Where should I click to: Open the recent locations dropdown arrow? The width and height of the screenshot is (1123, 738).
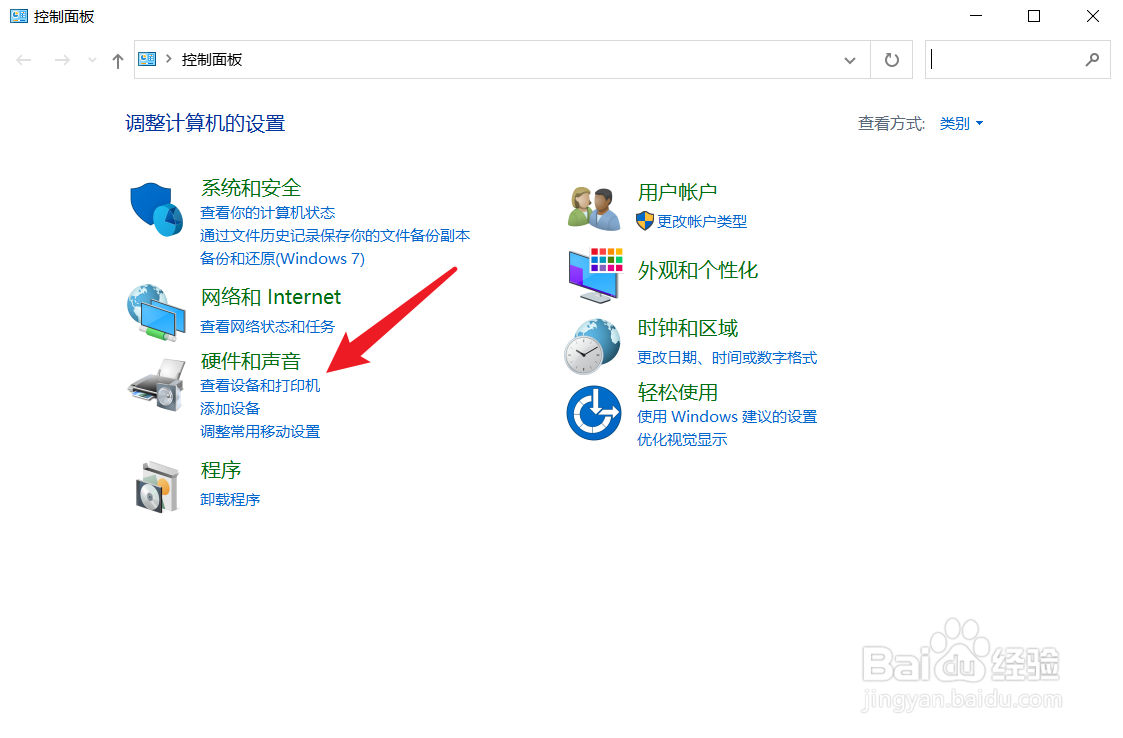(92, 60)
